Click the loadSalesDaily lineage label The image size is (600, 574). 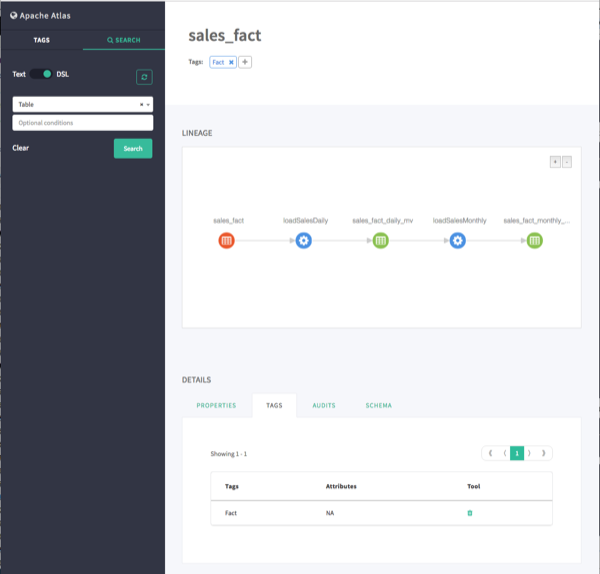(x=305, y=220)
